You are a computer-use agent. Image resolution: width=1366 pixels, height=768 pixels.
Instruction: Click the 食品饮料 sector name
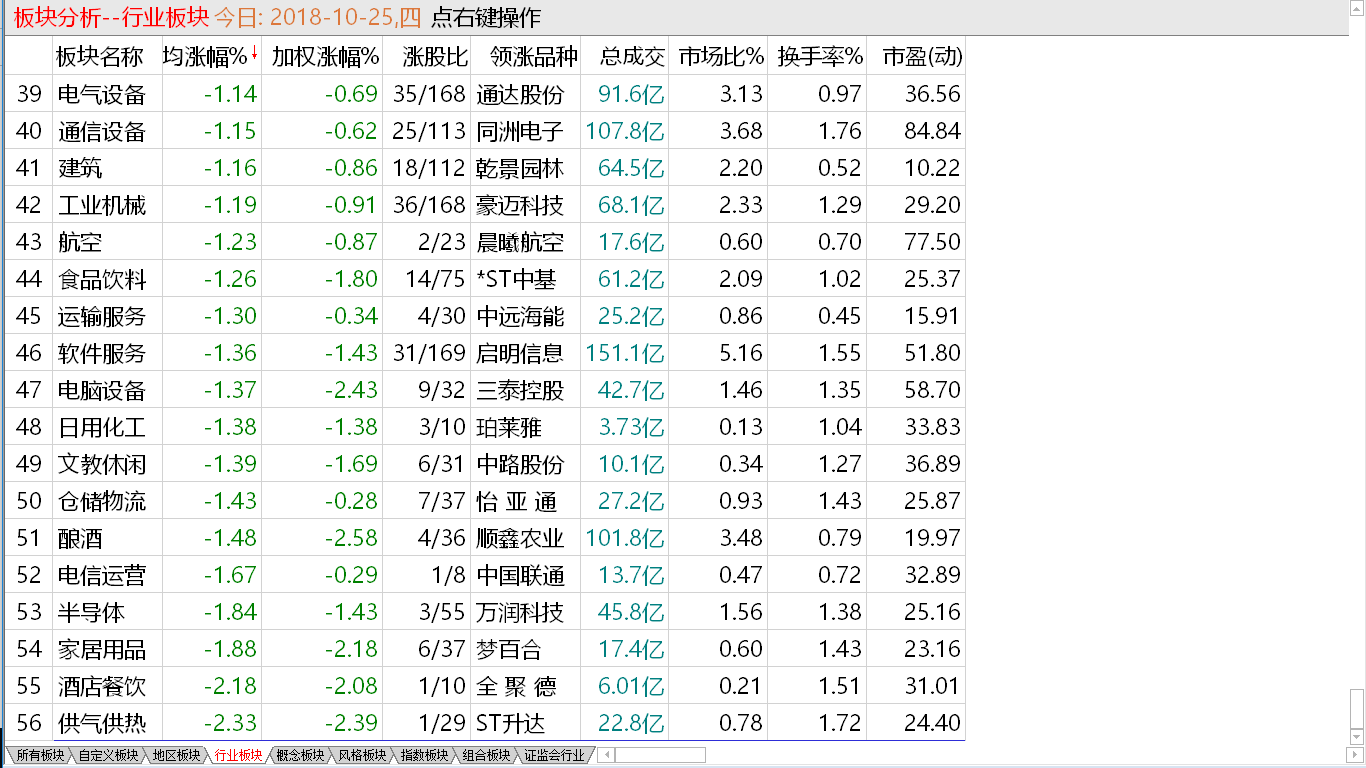[102, 279]
